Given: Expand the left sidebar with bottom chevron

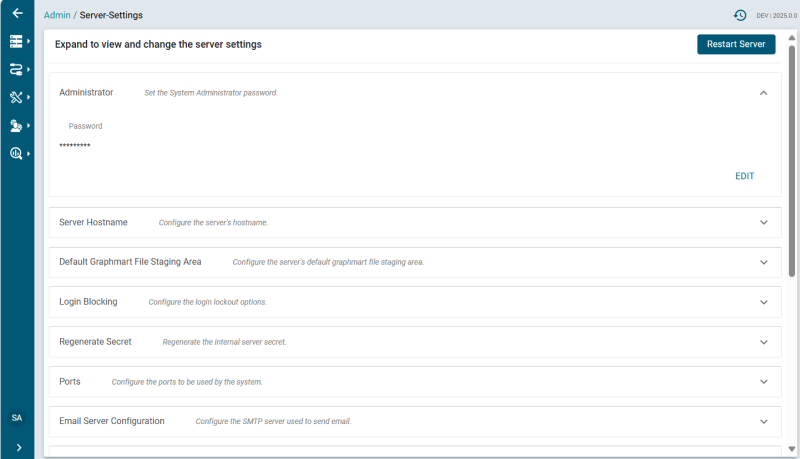Looking at the screenshot, I should pos(18,447).
